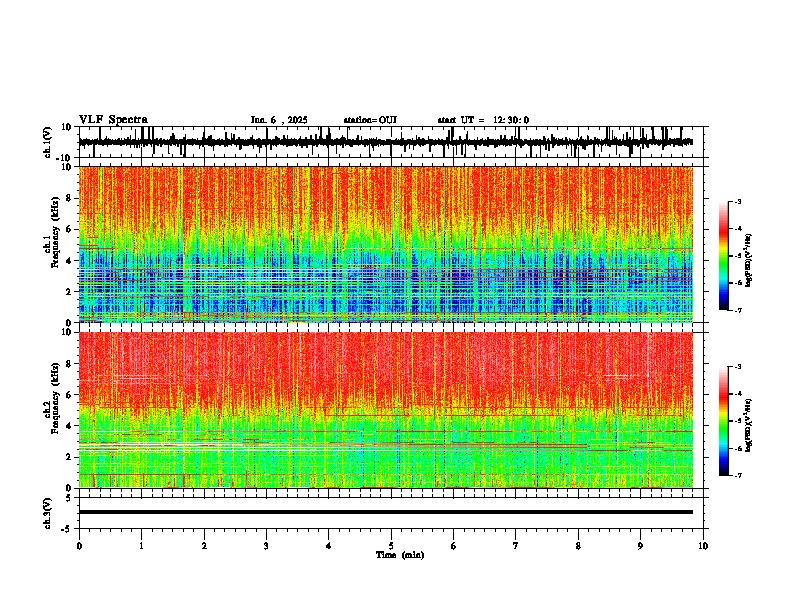Click the ch.2 "Frequency (kHz)" axis label
The width and height of the screenshot is (792, 612).
click(x=55, y=398)
